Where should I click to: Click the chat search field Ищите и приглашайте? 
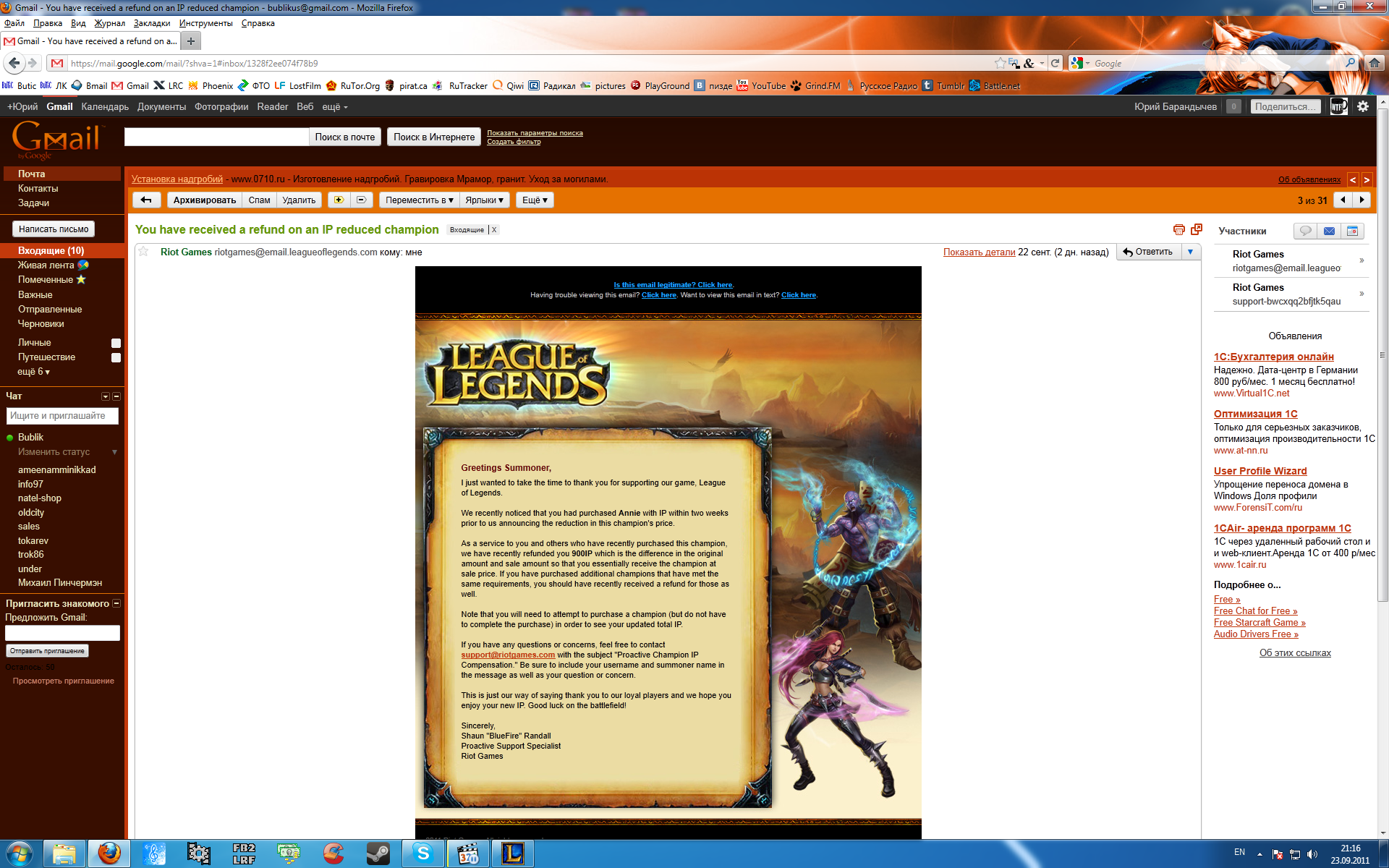pos(62,416)
